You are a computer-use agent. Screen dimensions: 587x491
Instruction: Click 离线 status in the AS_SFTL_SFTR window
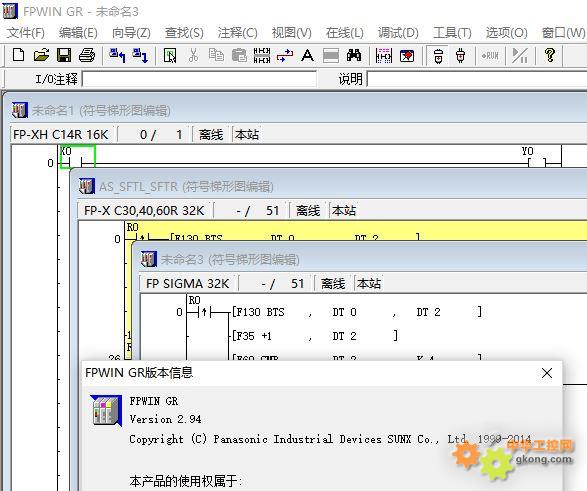[x=308, y=210]
